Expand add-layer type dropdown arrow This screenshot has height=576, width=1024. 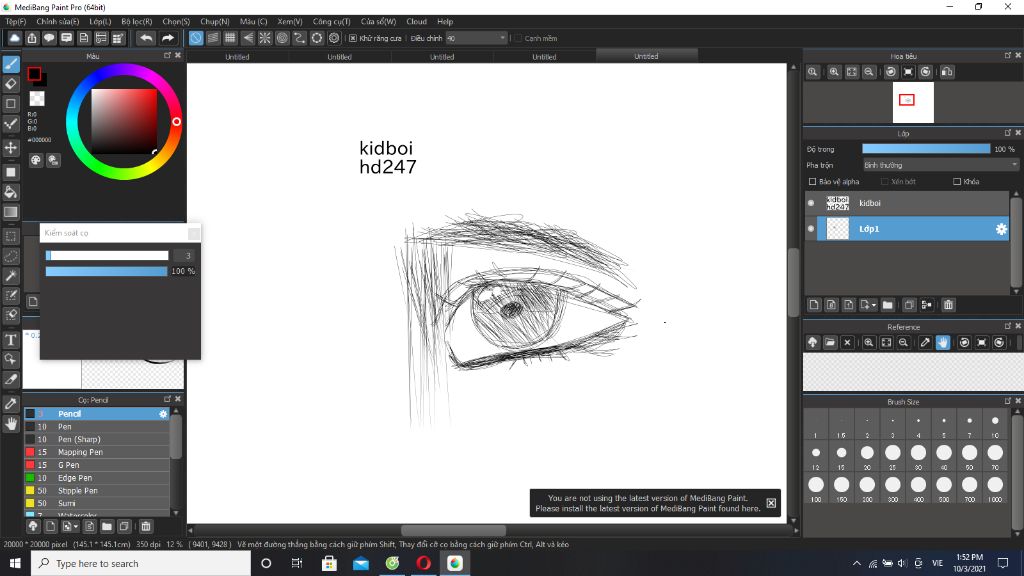(x=873, y=305)
